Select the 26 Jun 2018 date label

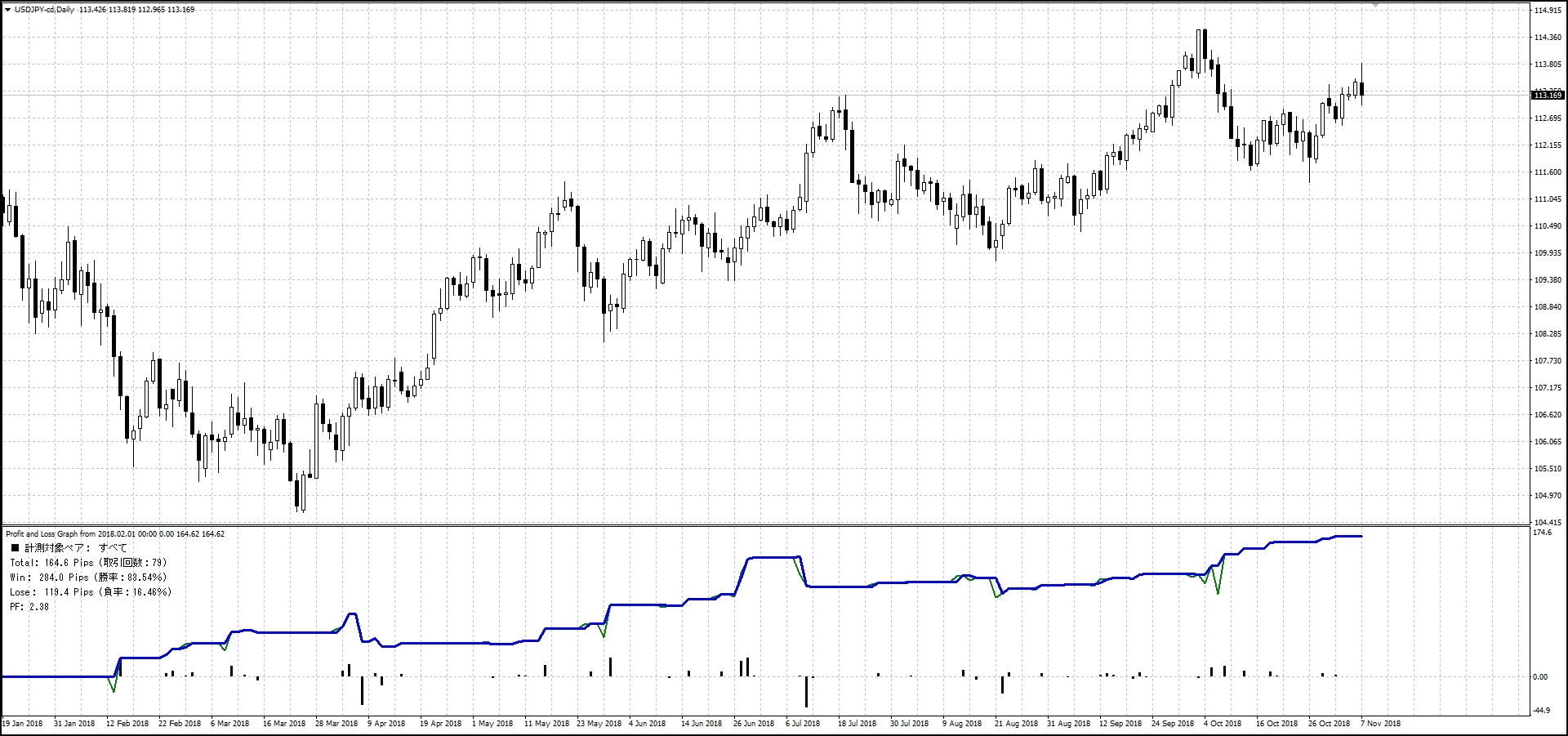coord(752,724)
